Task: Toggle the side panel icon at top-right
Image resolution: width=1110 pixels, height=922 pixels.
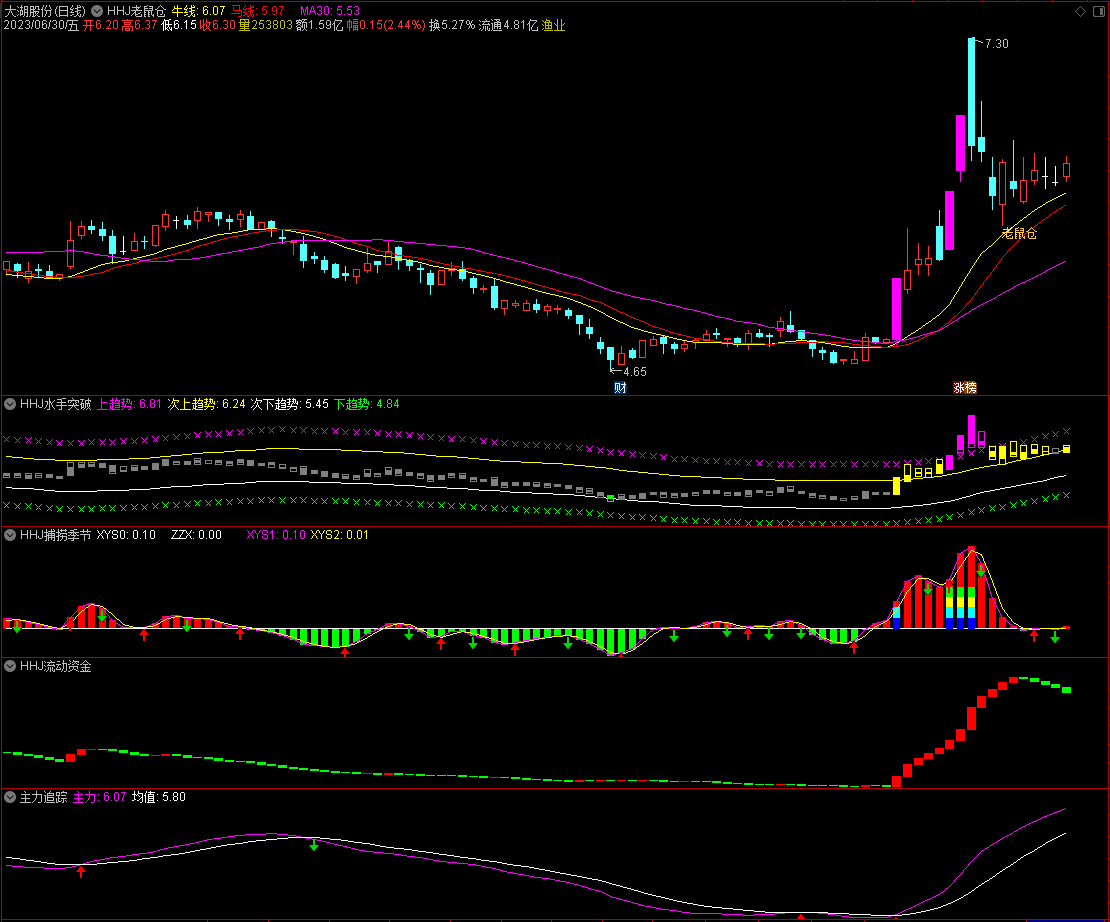Action: click(x=1096, y=11)
